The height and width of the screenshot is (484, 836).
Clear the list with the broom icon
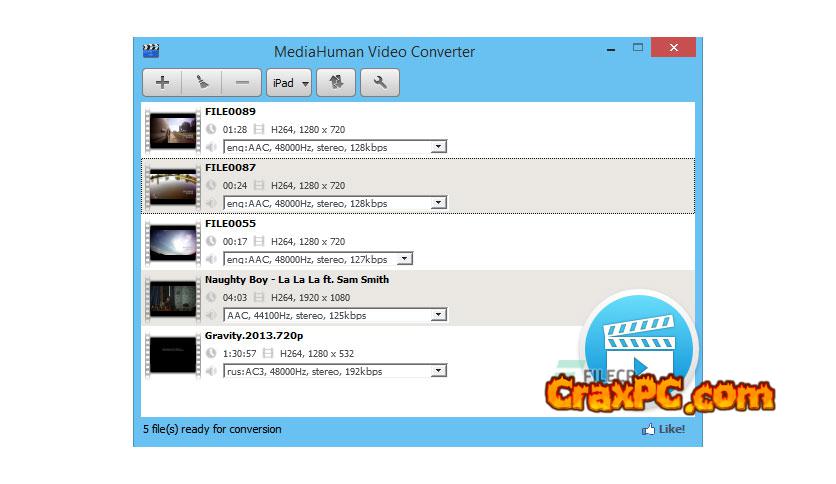[x=202, y=83]
